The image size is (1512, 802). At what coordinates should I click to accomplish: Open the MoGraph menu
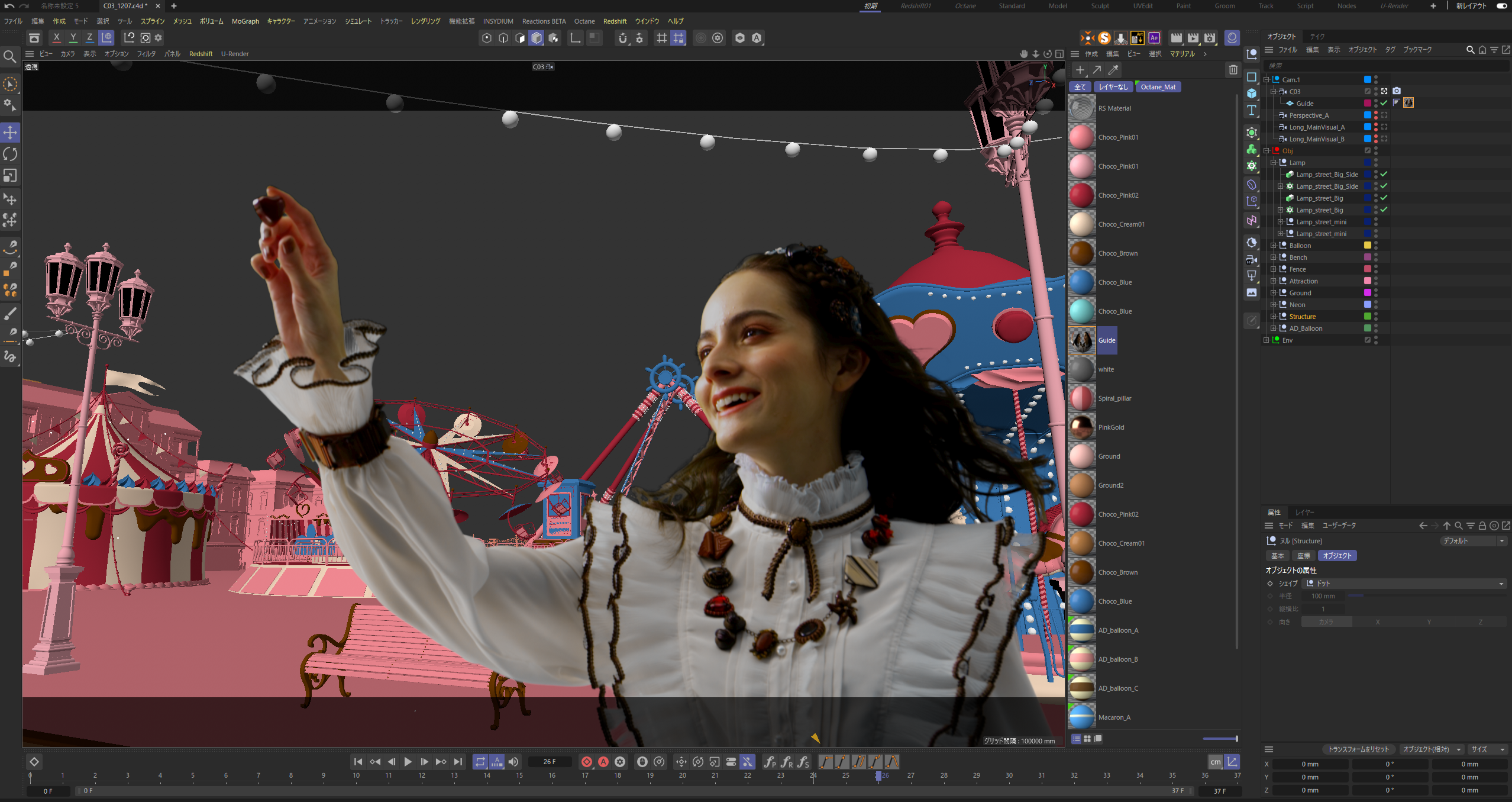[245, 21]
